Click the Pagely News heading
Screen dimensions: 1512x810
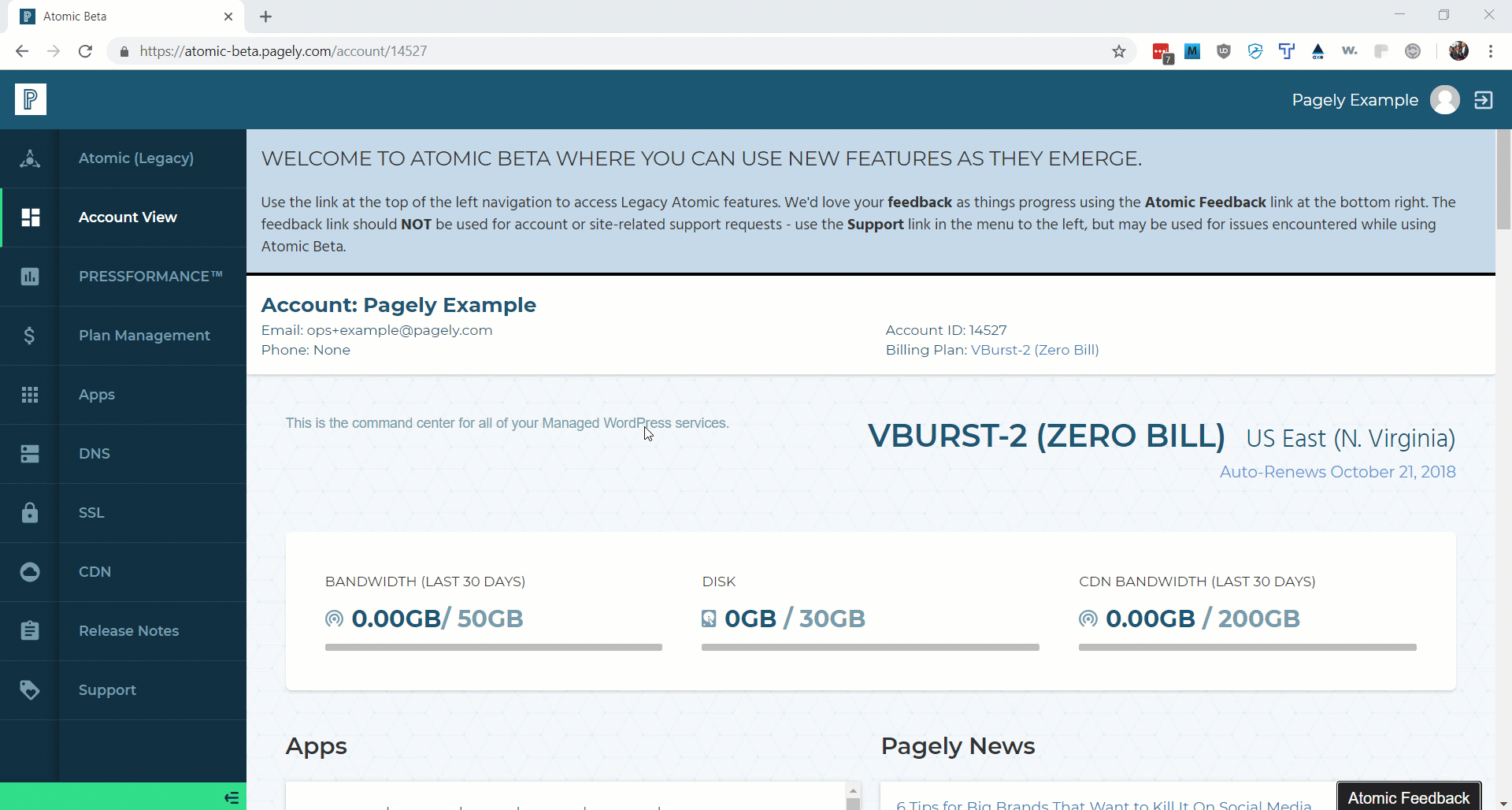[958, 745]
